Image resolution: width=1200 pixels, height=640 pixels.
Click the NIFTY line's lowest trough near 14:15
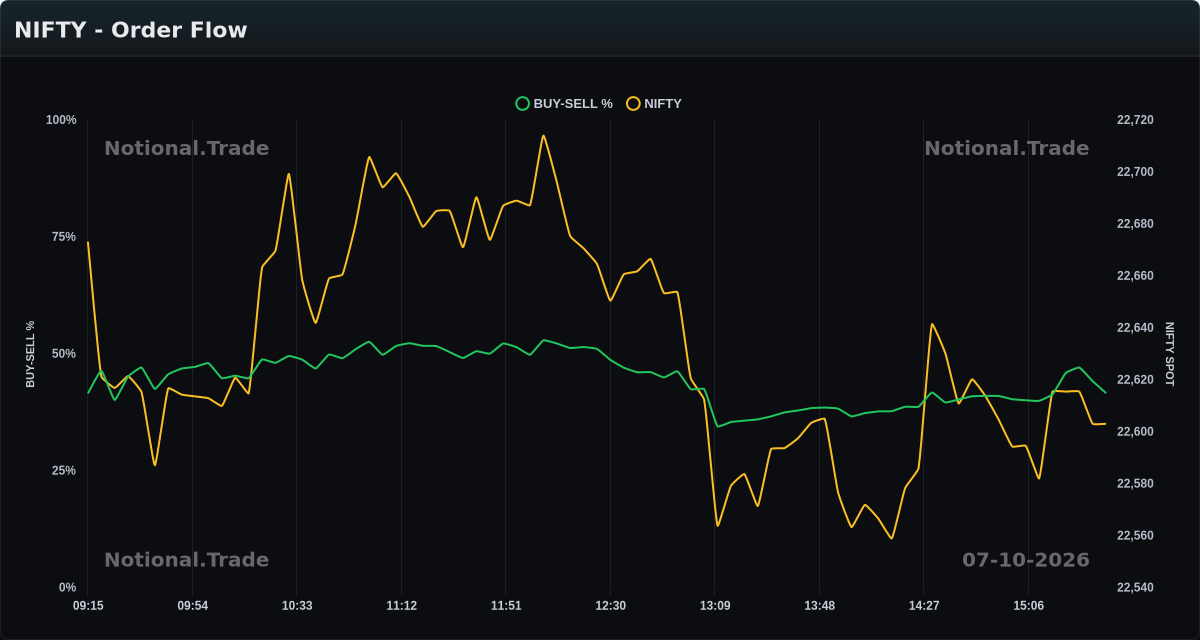(891, 538)
